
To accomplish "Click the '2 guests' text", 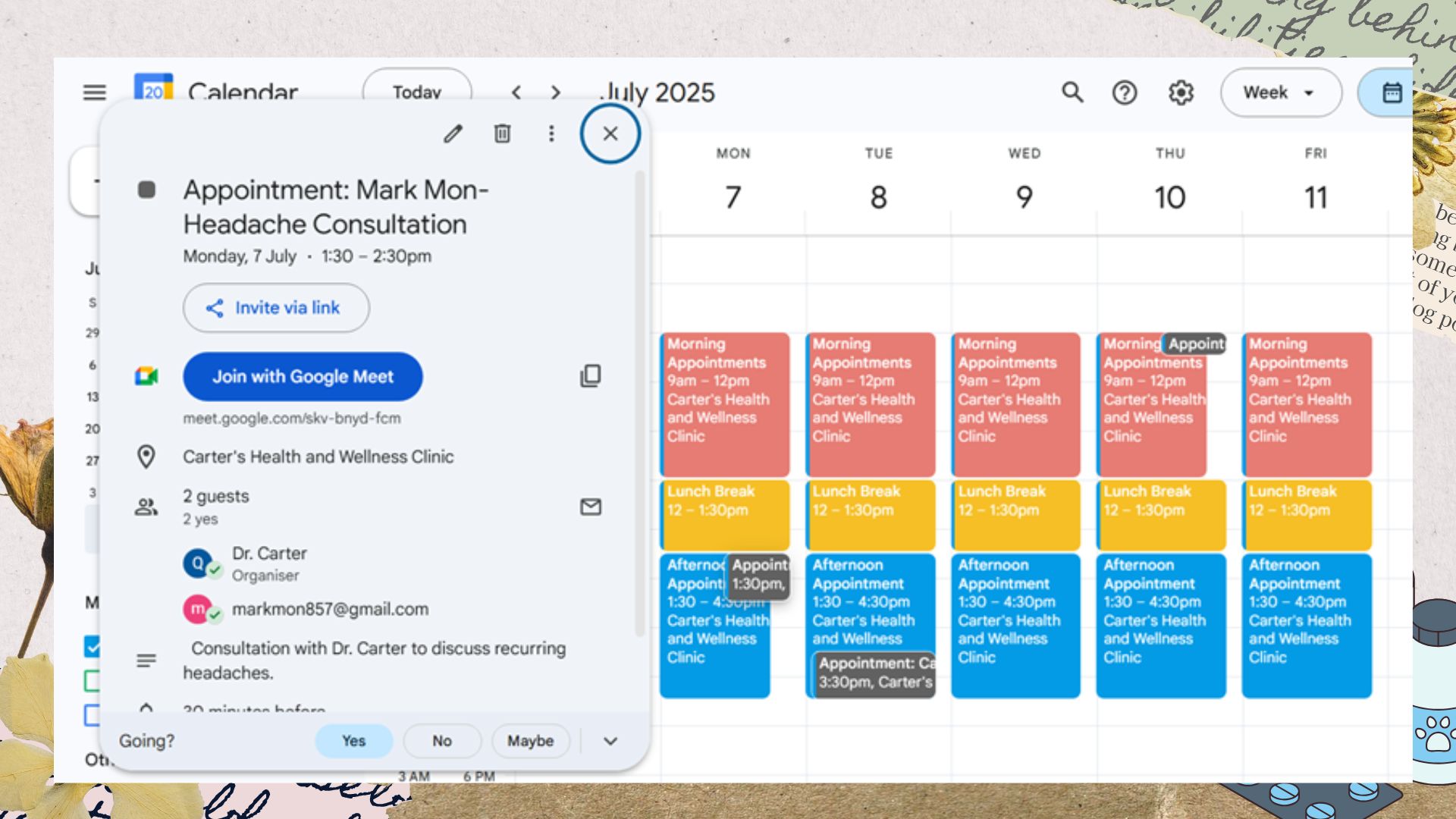I will [215, 497].
